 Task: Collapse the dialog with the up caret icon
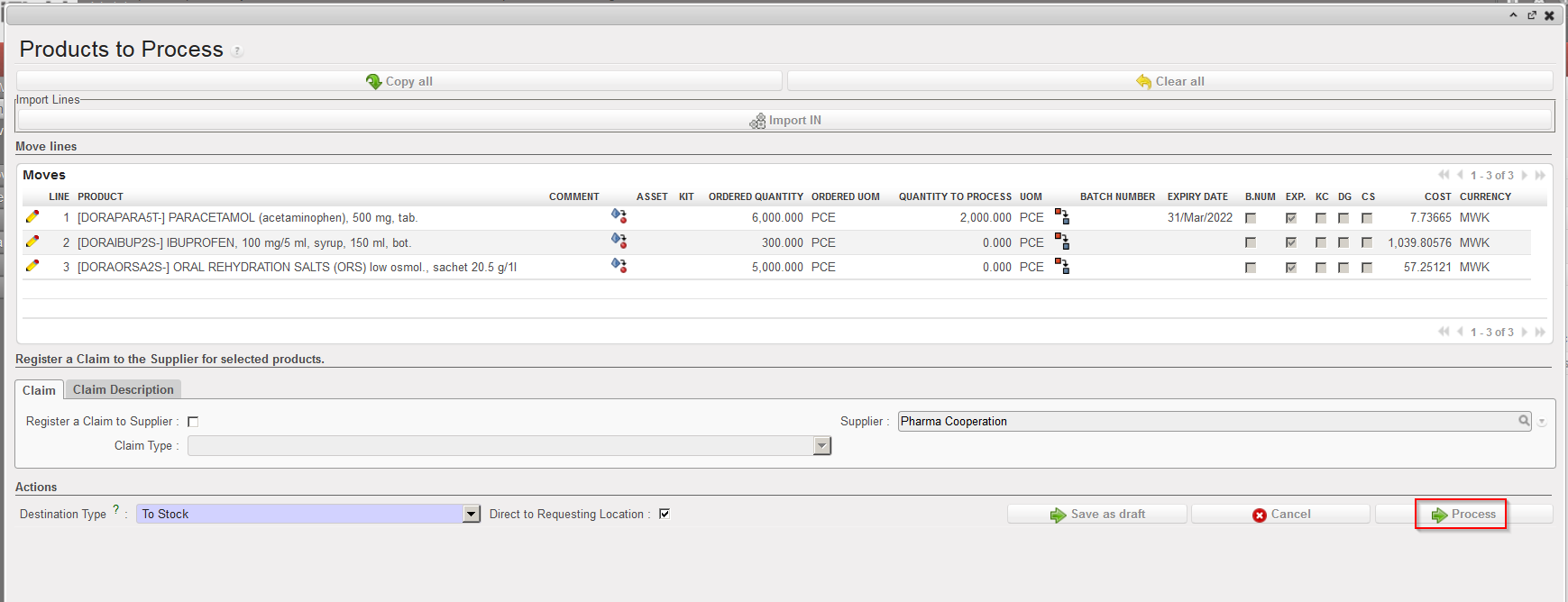1513,15
